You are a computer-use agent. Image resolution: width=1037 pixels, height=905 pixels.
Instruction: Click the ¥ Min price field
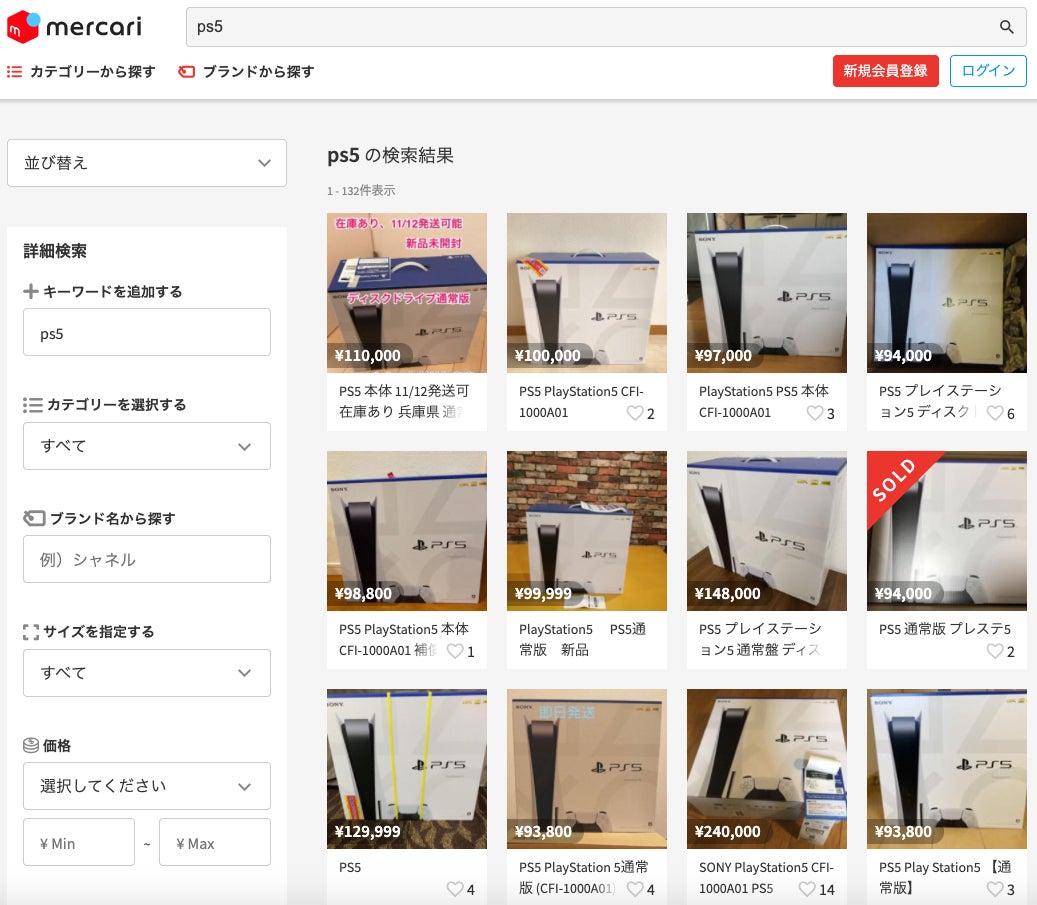click(x=79, y=843)
